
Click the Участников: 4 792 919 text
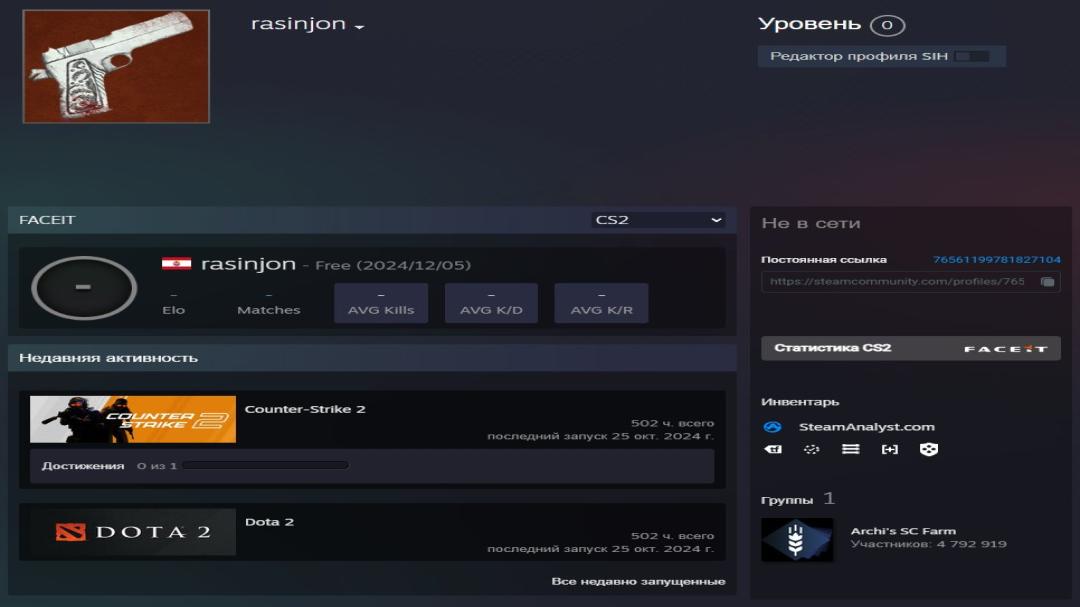coord(928,544)
